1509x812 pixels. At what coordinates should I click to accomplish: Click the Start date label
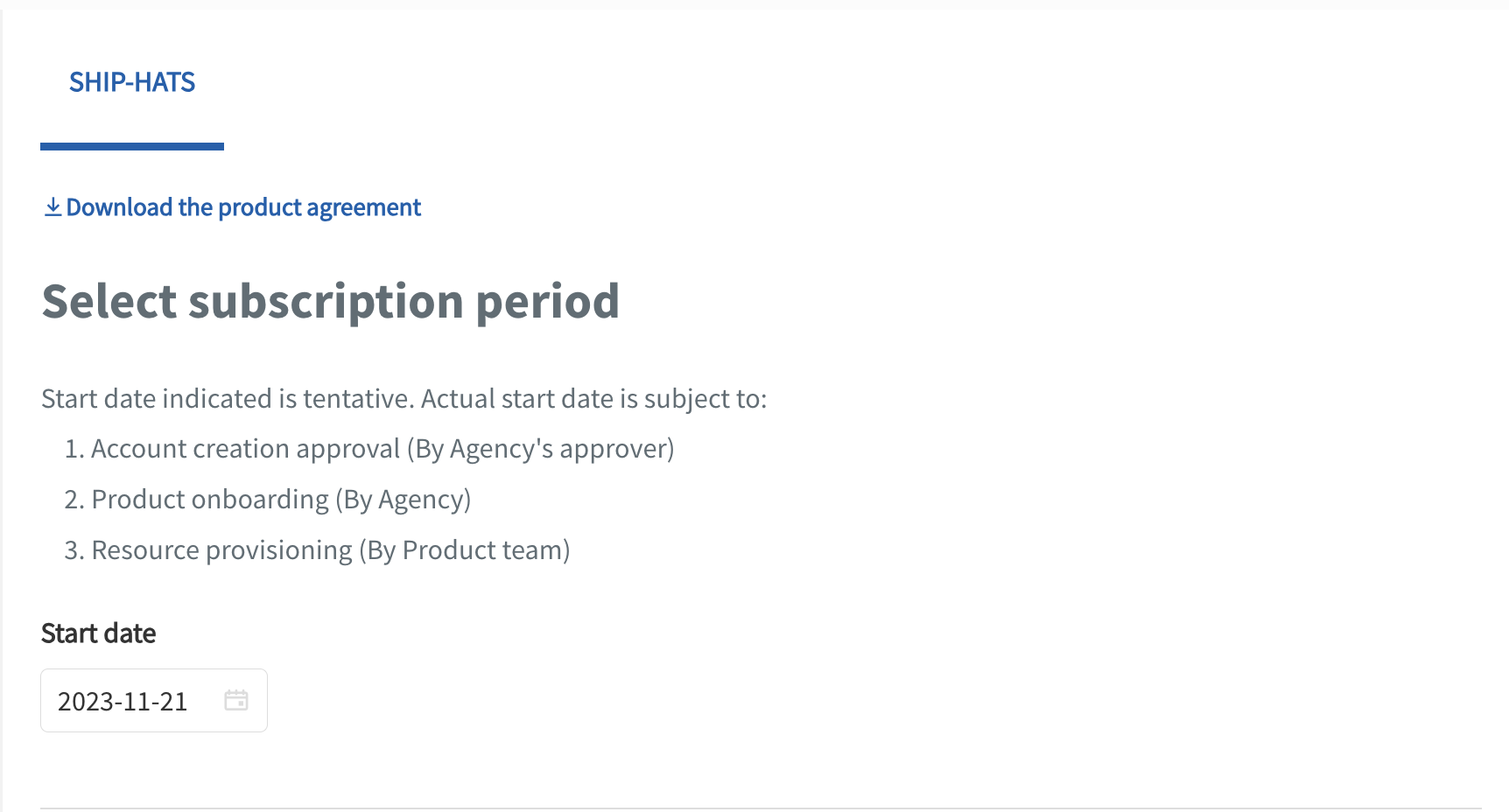tap(98, 632)
